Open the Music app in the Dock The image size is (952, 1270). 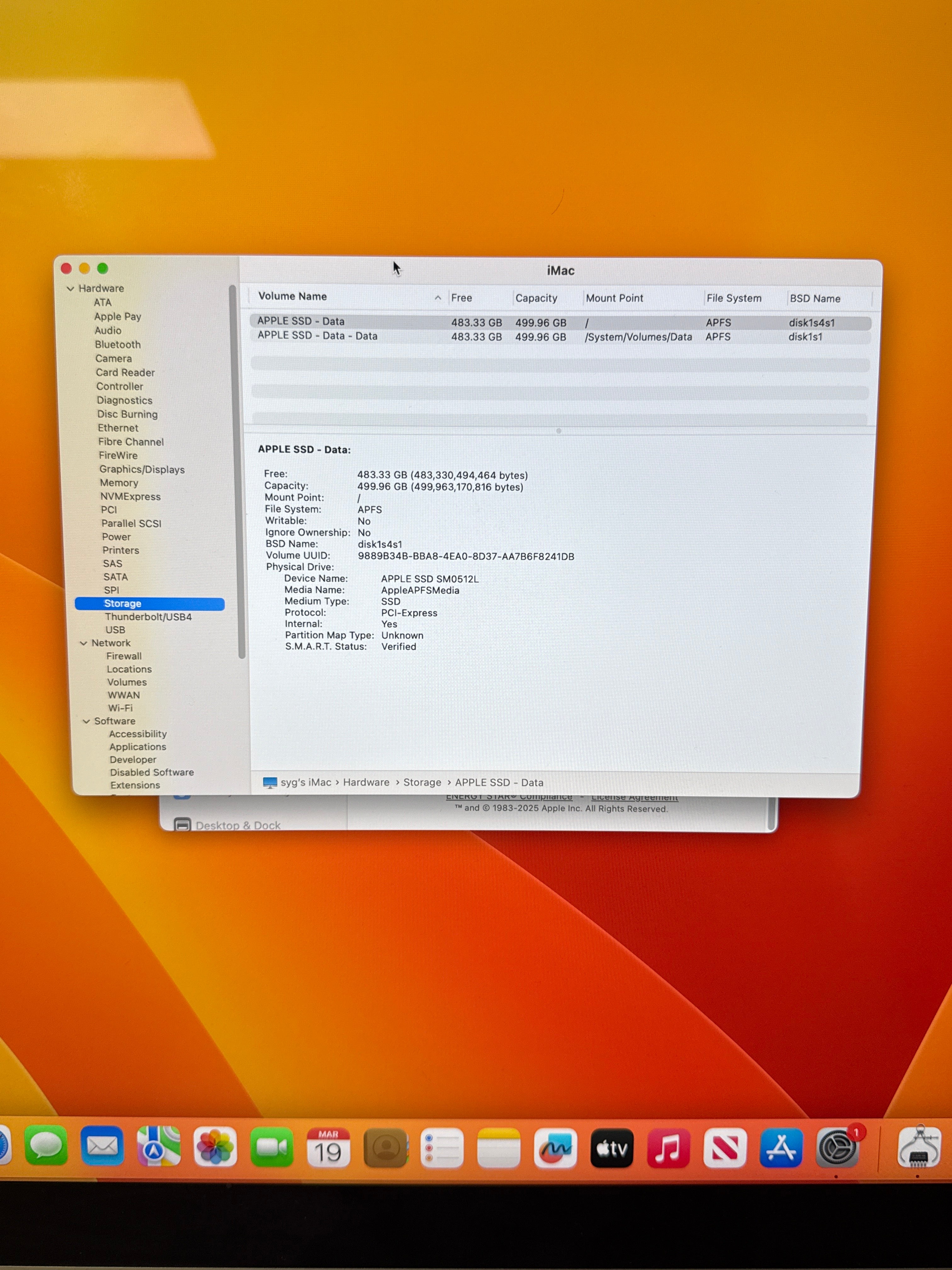669,1148
